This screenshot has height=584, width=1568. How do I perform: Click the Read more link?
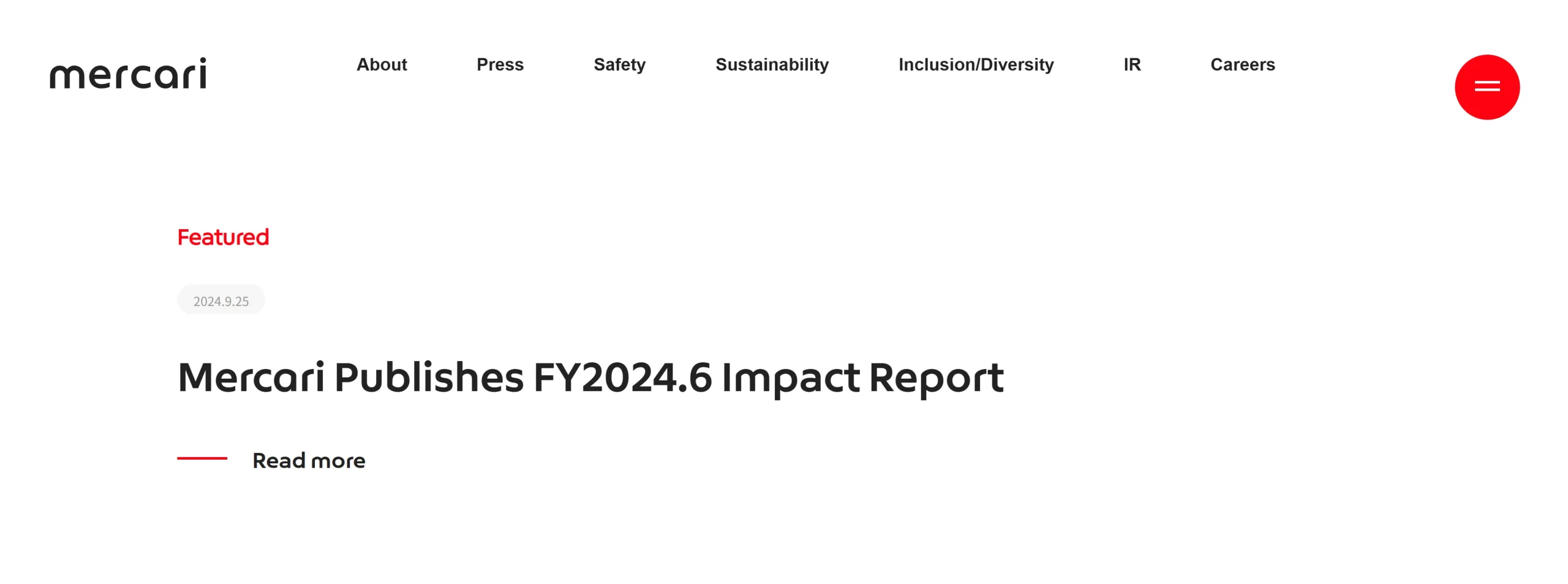309,460
